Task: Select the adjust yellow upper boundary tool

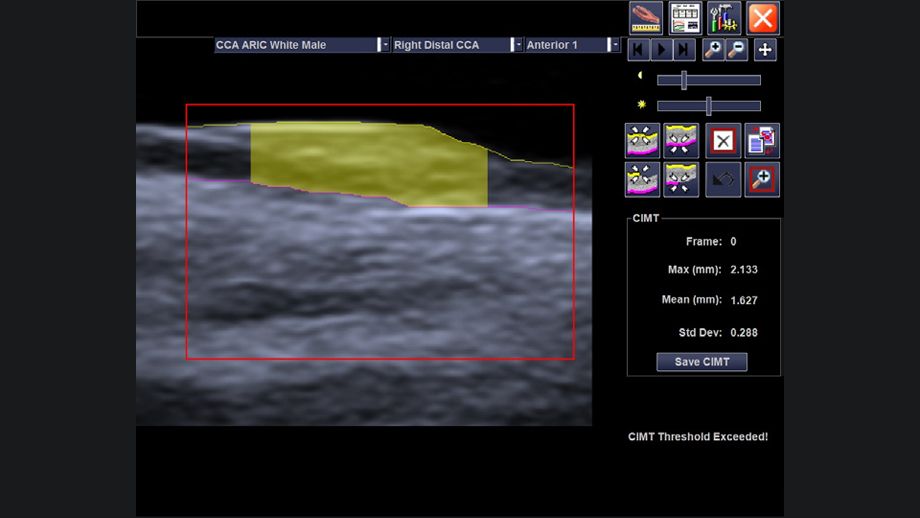Action: pos(642,141)
